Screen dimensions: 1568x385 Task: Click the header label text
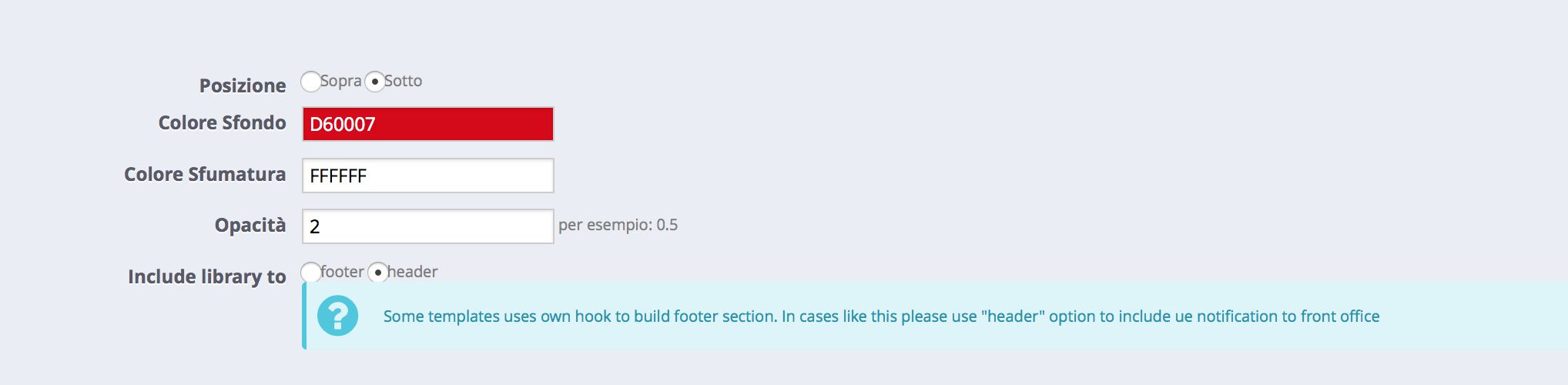(x=413, y=271)
